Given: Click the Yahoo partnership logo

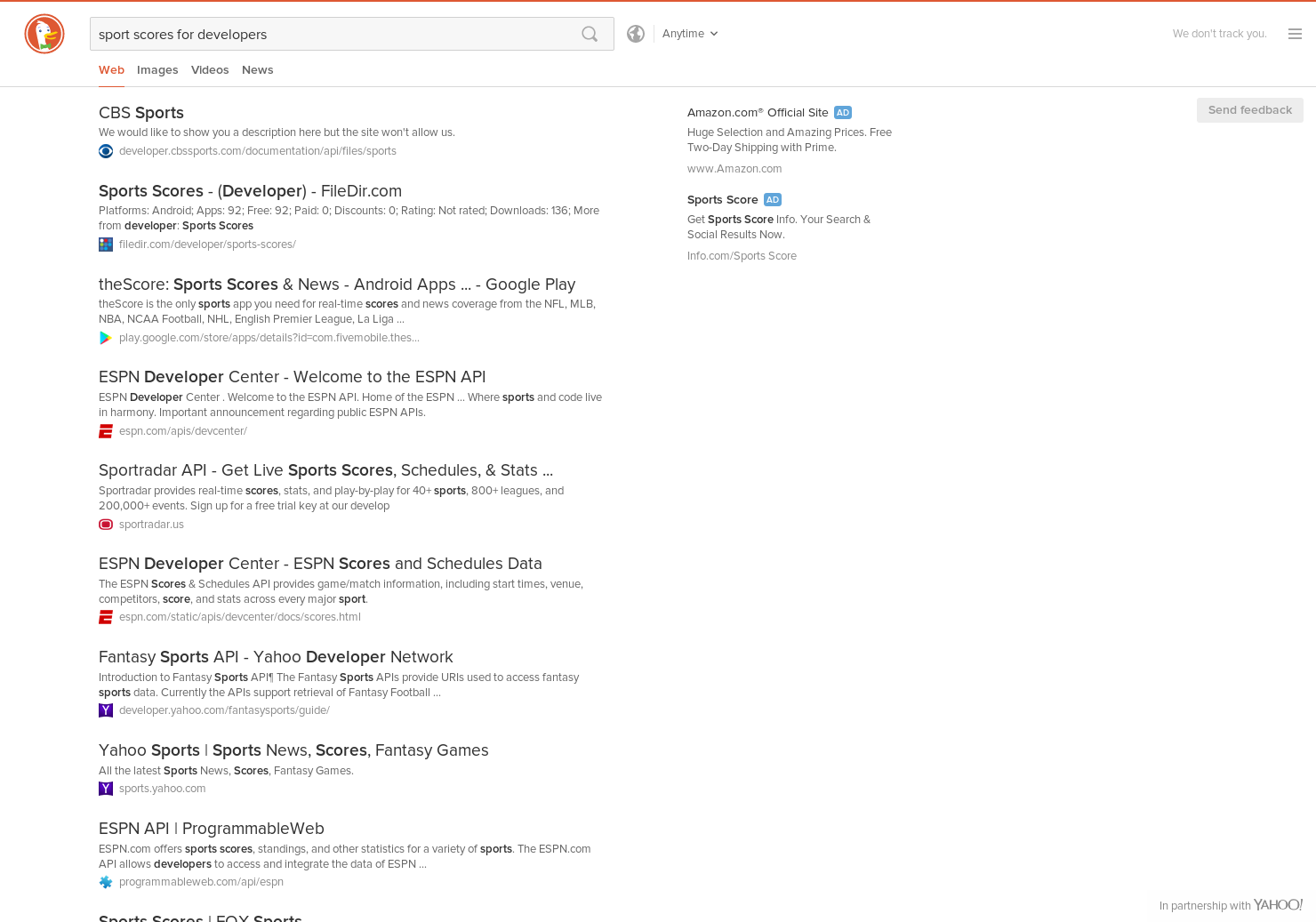Looking at the screenshot, I should 1278,904.
